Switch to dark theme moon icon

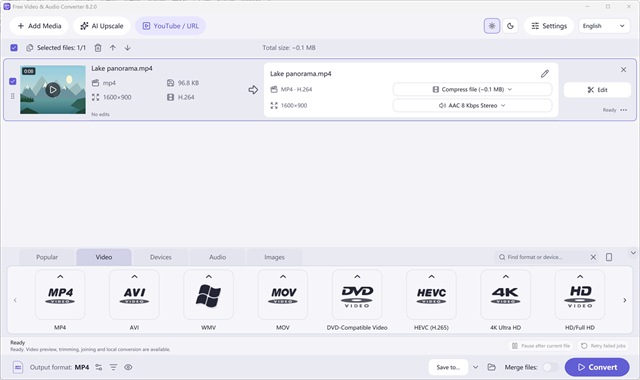point(510,26)
